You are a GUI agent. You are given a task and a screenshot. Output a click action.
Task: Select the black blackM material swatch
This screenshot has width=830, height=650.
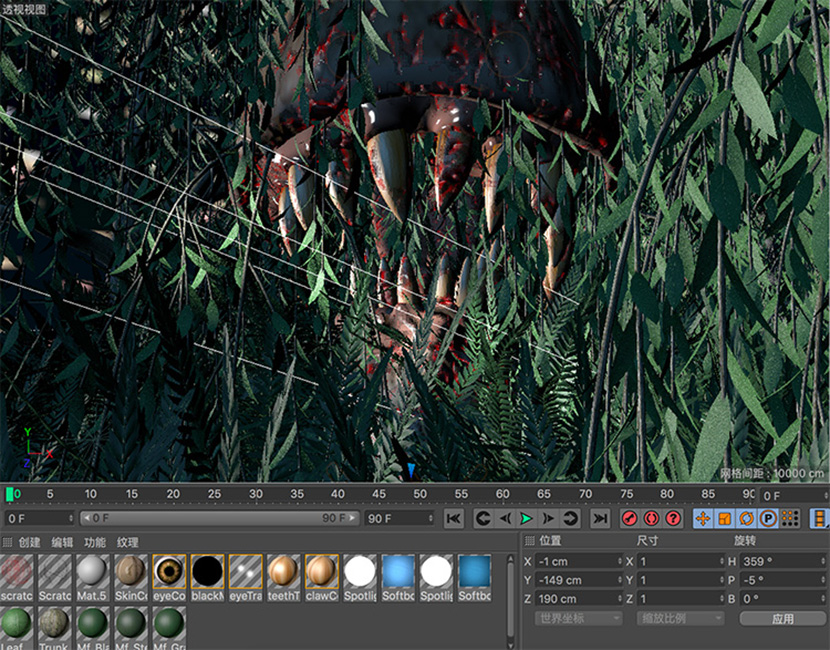[x=207, y=573]
